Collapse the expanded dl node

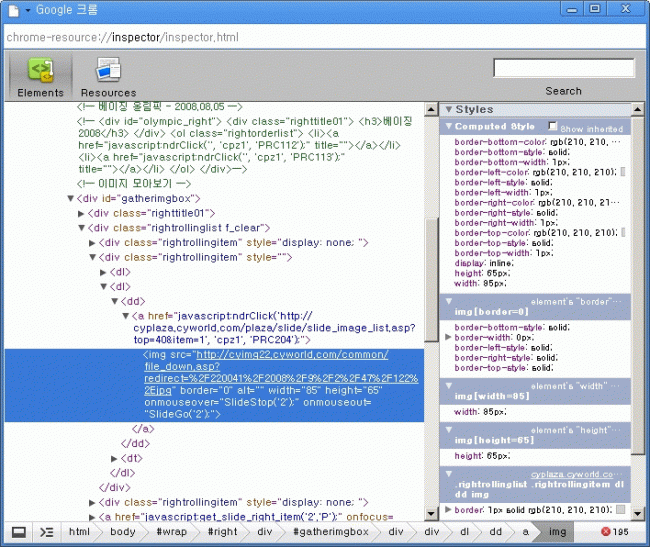pos(104,287)
